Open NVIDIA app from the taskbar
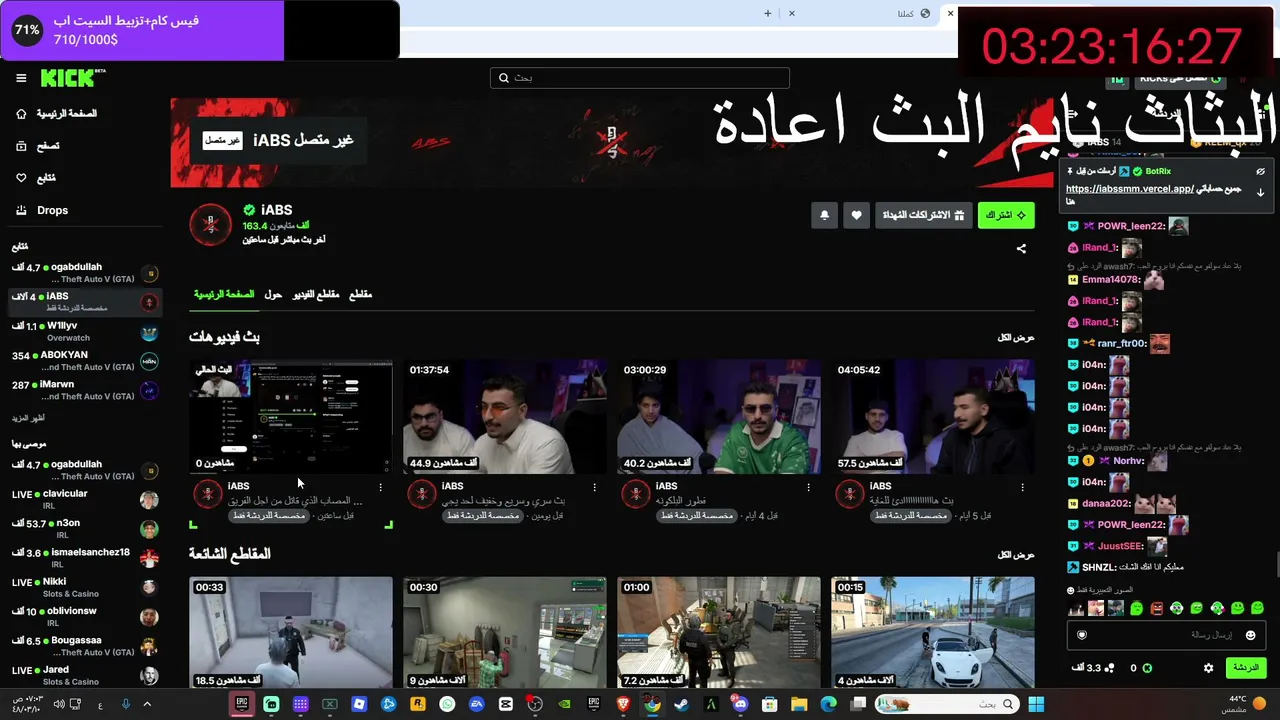Screen dimensions: 1280x720 point(564,704)
